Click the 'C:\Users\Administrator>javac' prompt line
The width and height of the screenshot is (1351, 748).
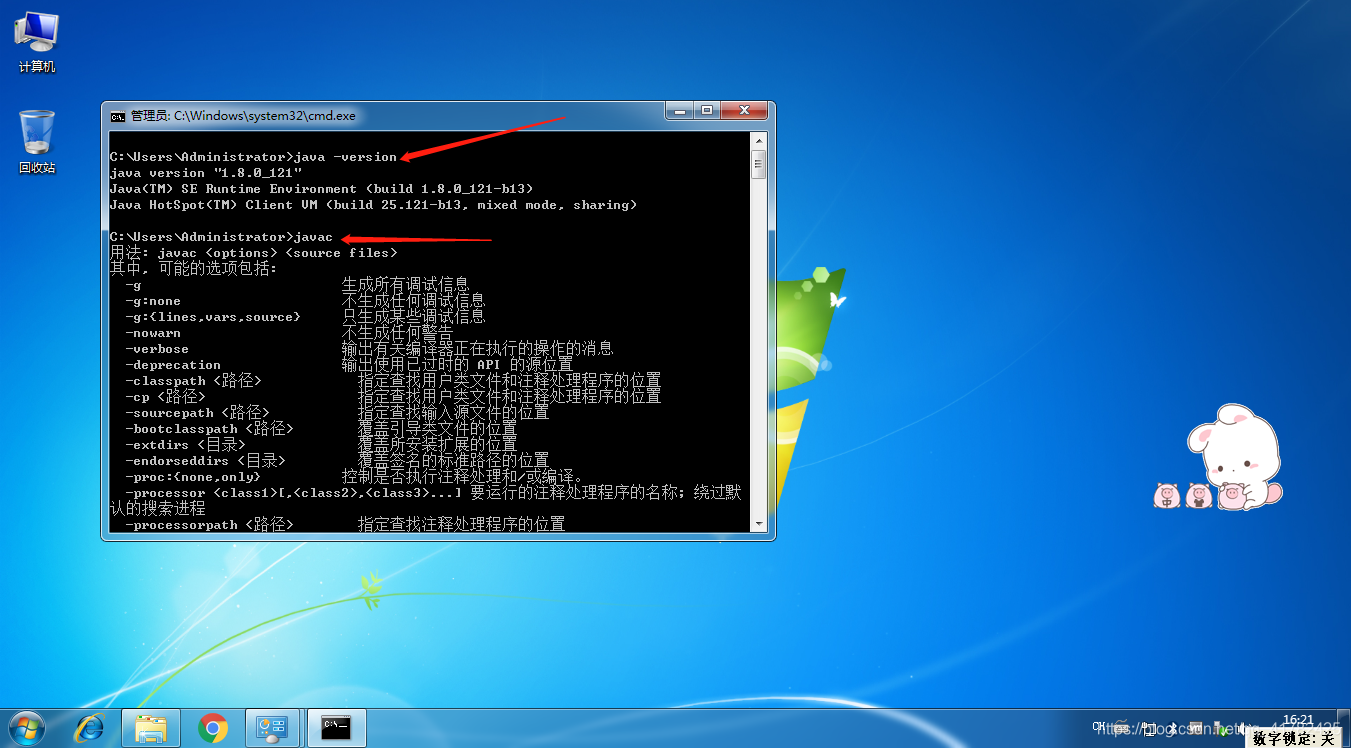(221, 237)
